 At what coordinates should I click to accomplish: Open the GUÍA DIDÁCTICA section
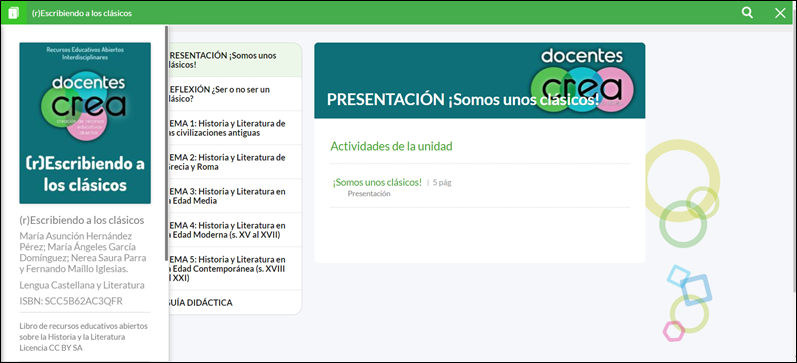point(235,303)
